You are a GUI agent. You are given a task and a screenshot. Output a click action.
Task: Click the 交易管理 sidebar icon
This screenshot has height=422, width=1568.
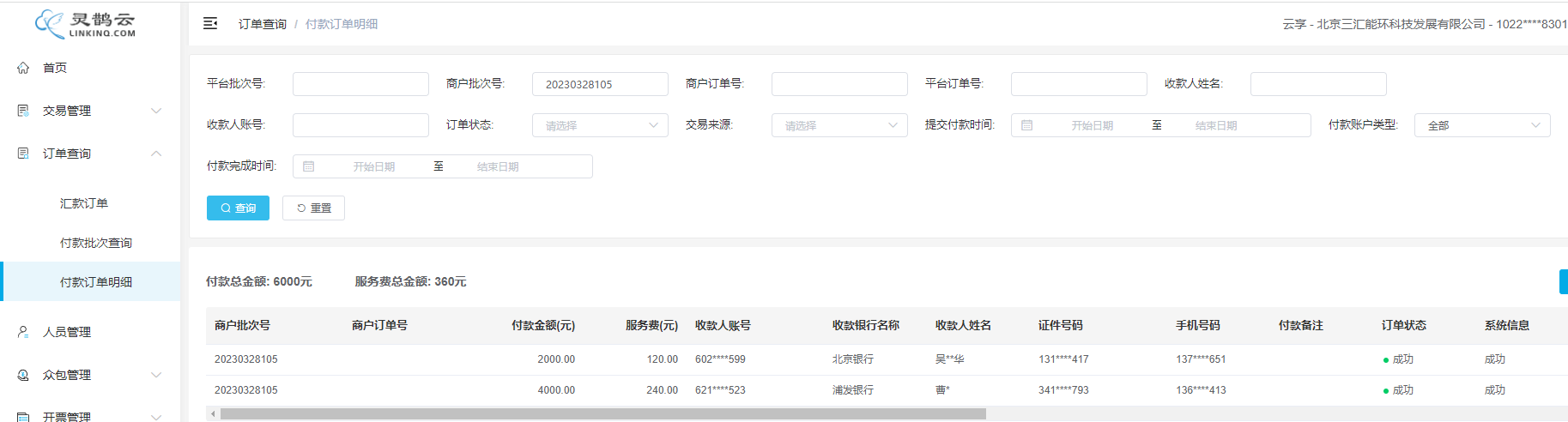point(23,111)
